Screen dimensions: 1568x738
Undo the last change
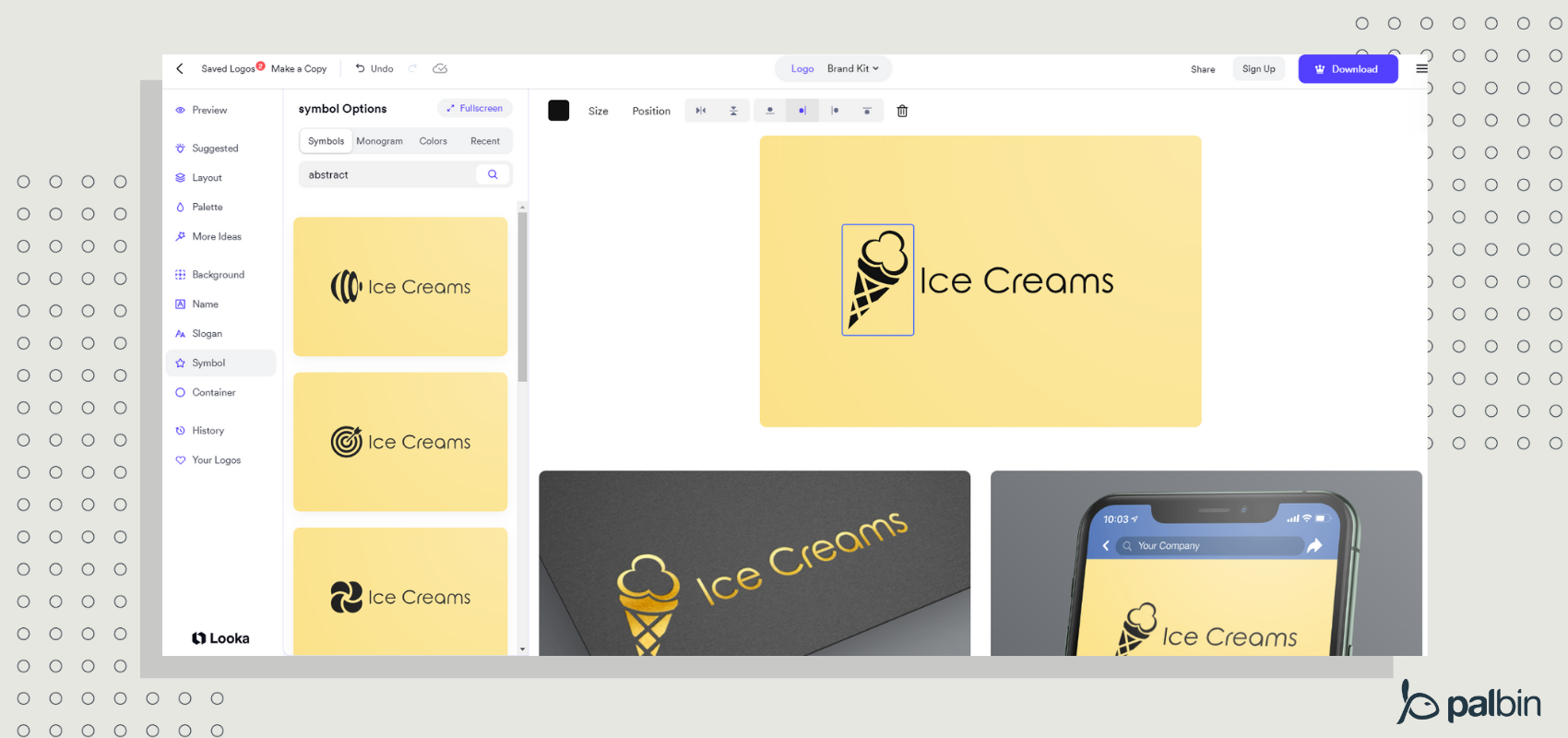[x=374, y=69]
